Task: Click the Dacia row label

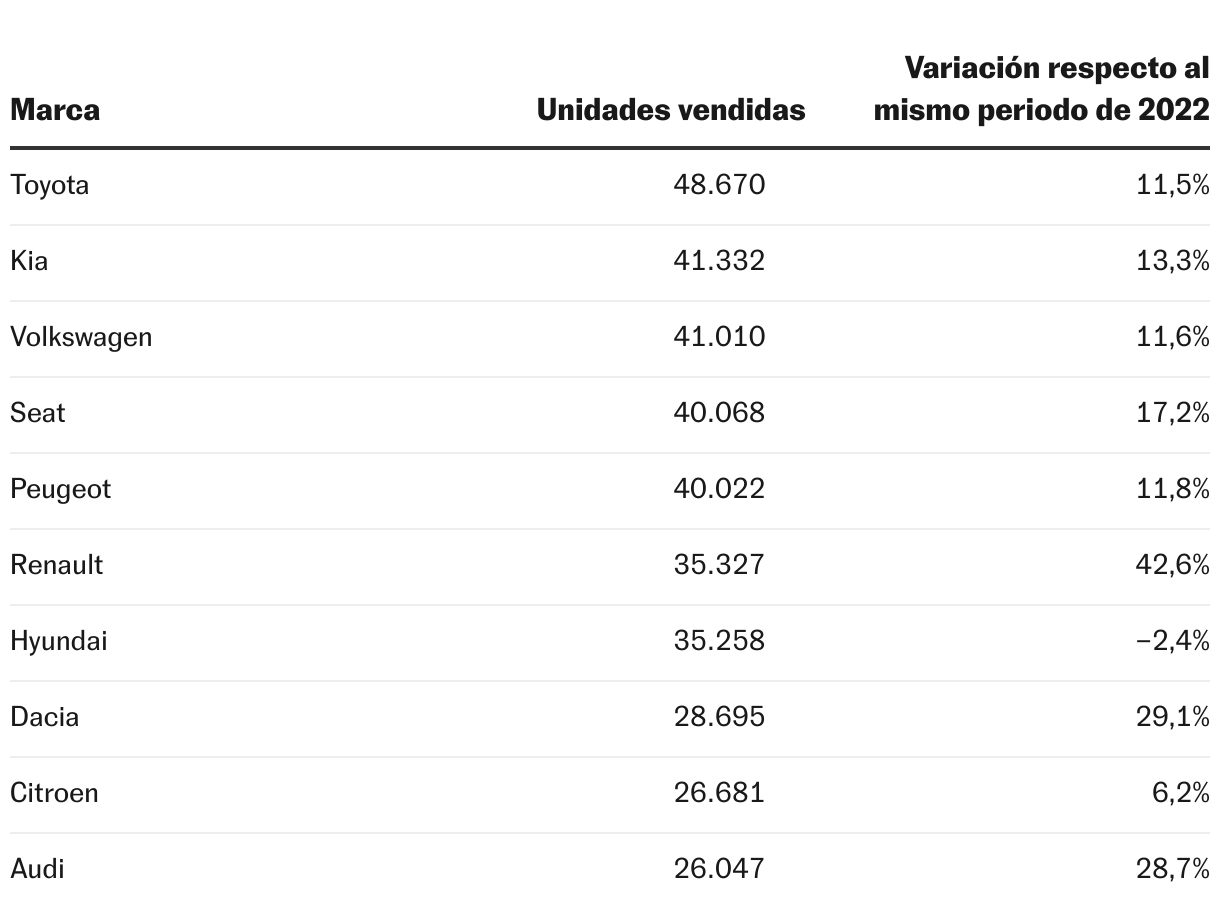Action: [44, 717]
